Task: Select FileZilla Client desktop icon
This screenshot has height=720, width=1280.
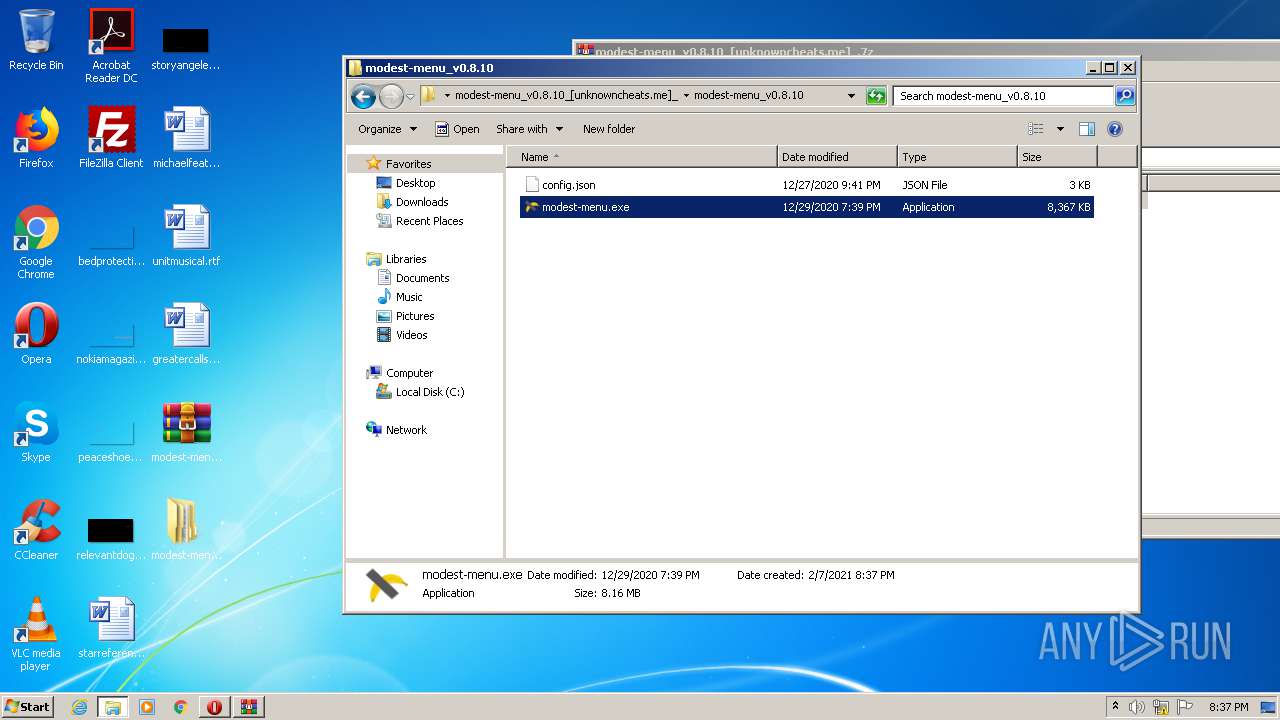Action: pyautogui.click(x=111, y=137)
